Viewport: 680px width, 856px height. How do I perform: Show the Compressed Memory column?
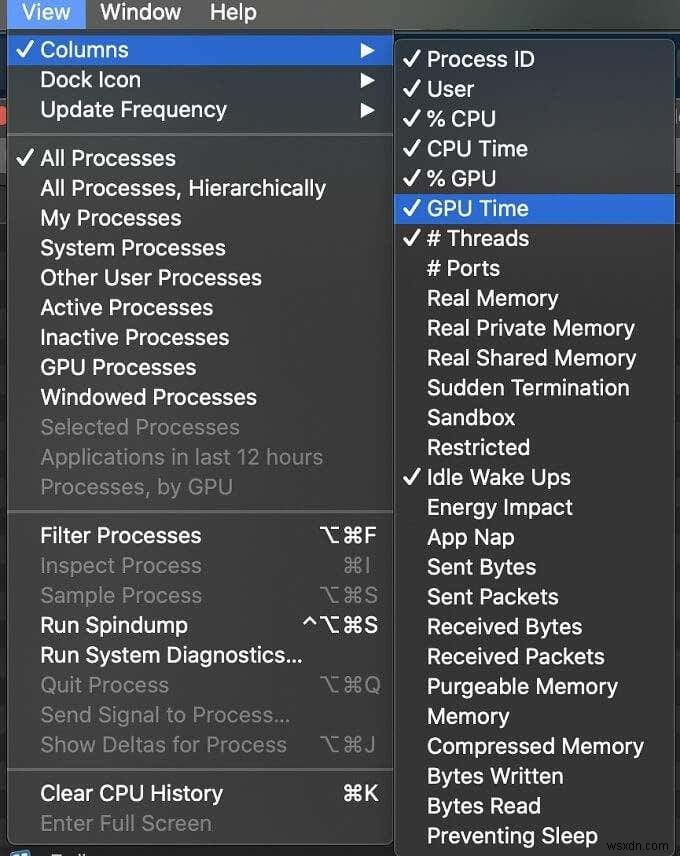[534, 746]
